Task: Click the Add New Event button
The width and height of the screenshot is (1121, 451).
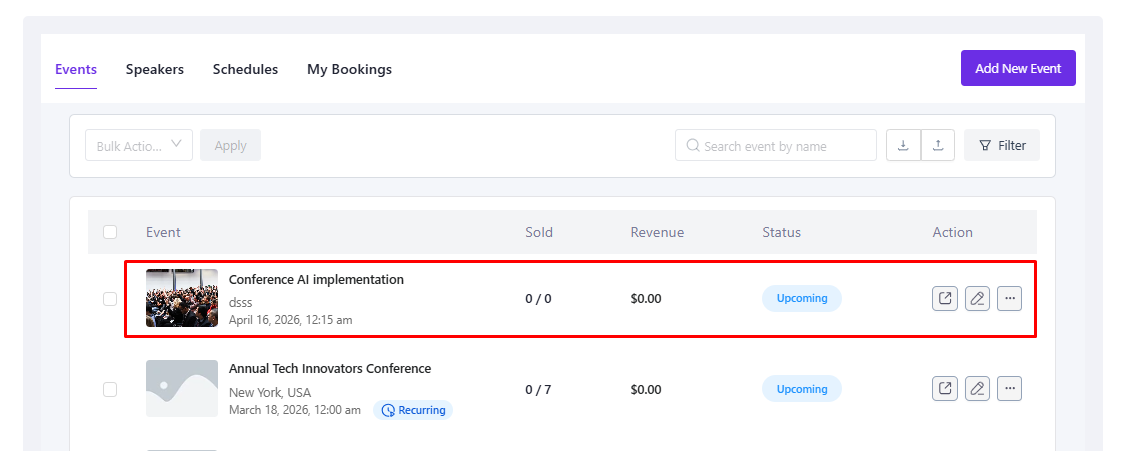Action: pyautogui.click(x=1018, y=68)
